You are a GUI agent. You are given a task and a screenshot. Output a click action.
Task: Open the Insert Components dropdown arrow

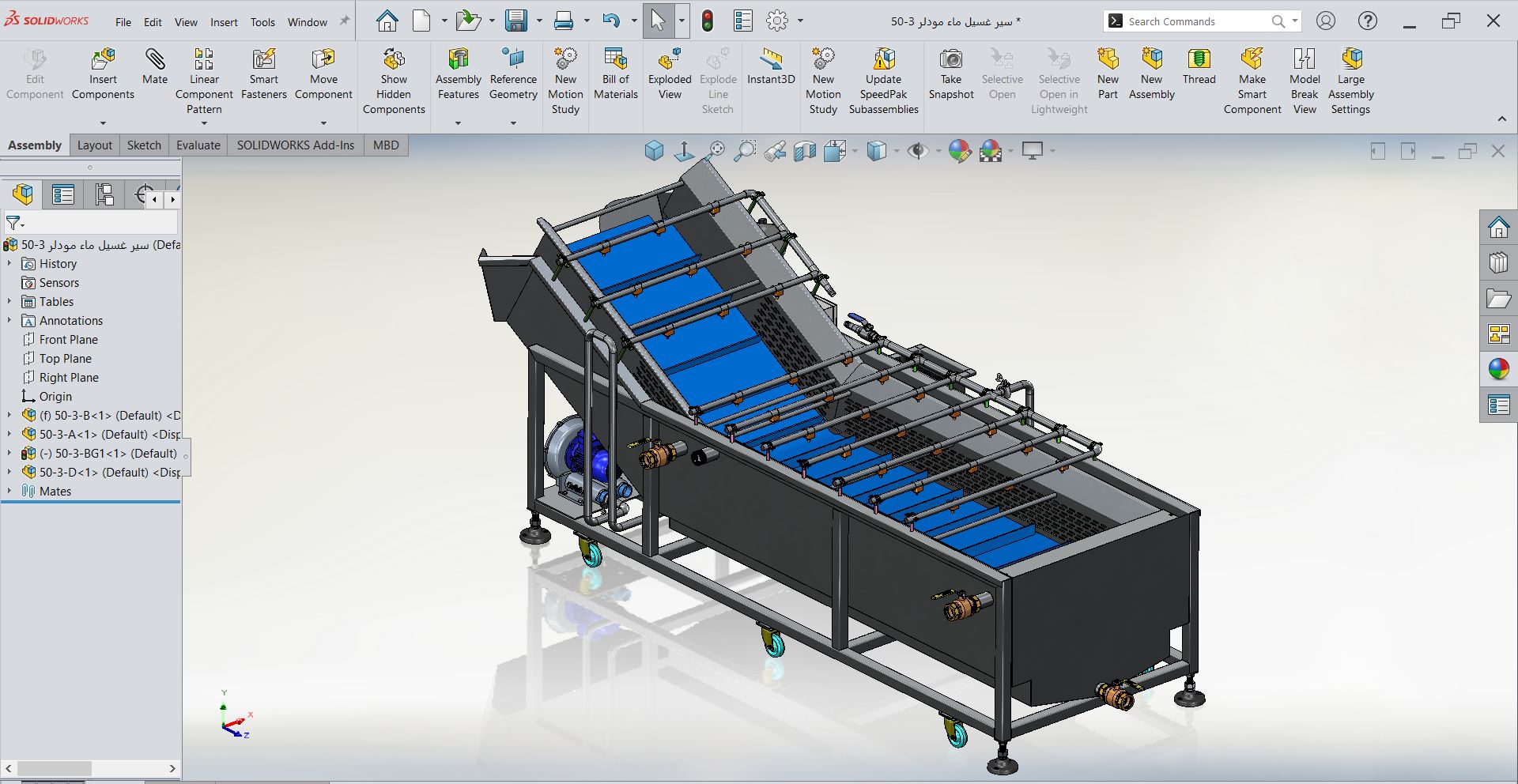coord(103,123)
